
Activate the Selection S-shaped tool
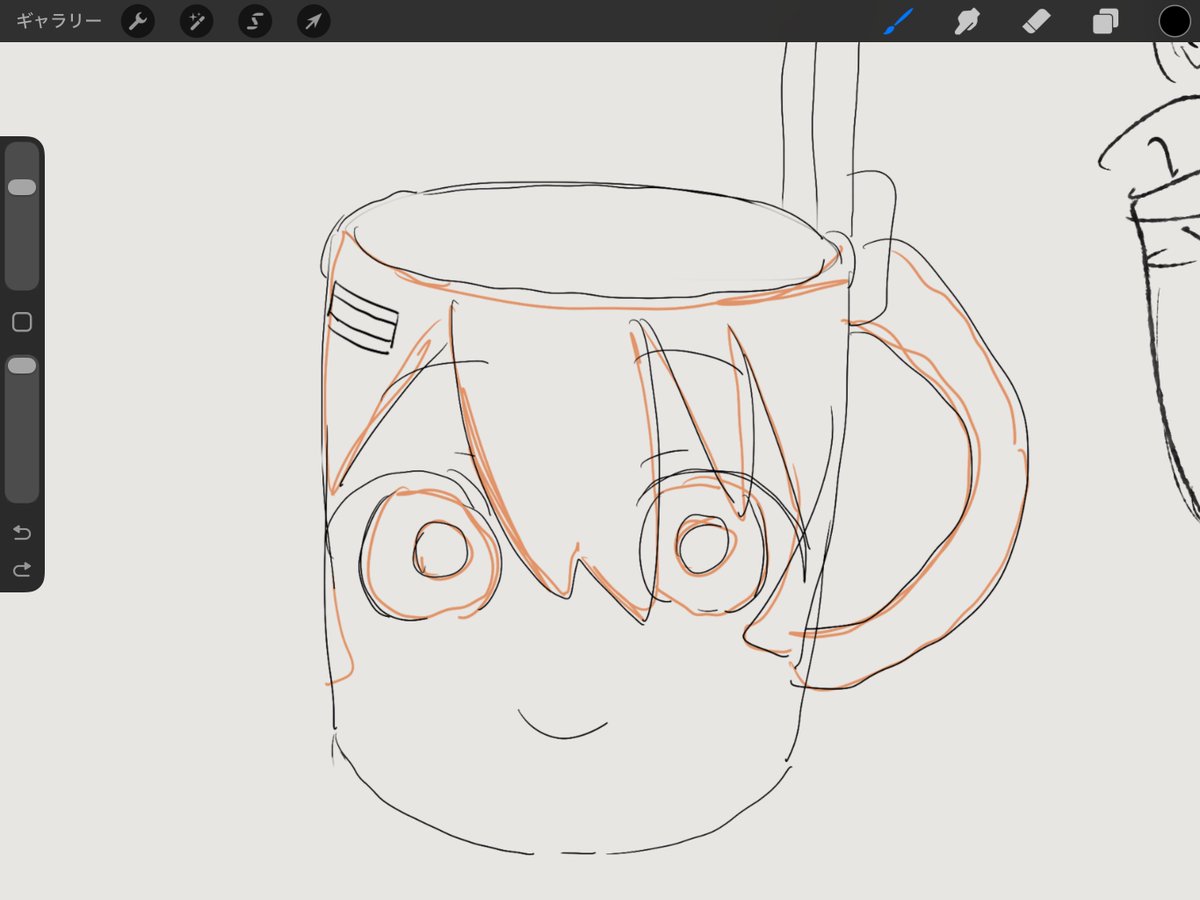tap(255, 21)
